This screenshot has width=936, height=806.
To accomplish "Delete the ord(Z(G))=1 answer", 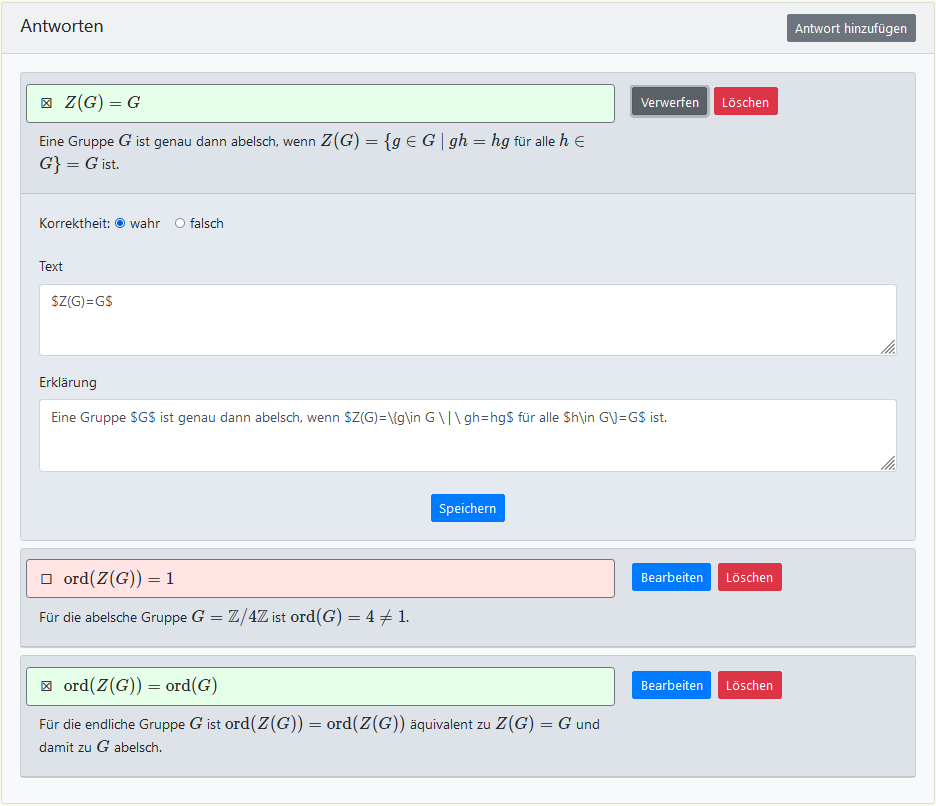I will tap(749, 577).
